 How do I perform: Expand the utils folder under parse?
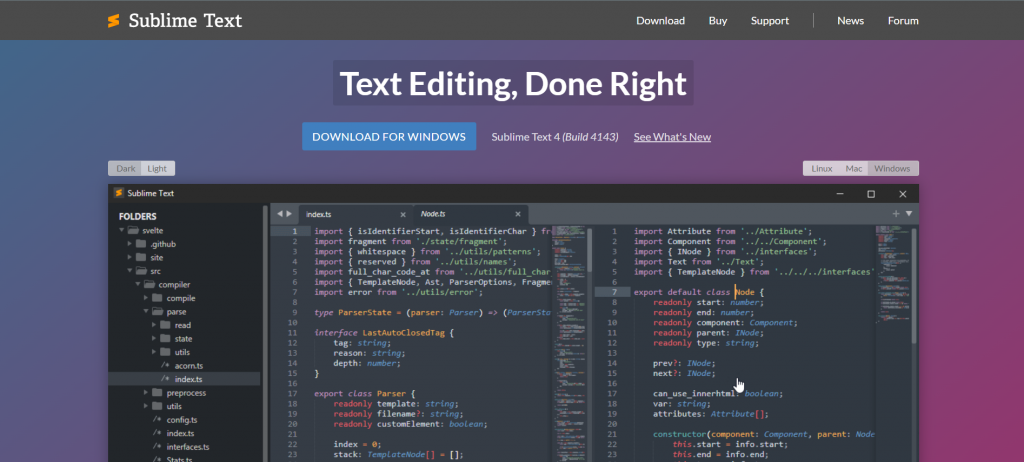tap(154, 352)
